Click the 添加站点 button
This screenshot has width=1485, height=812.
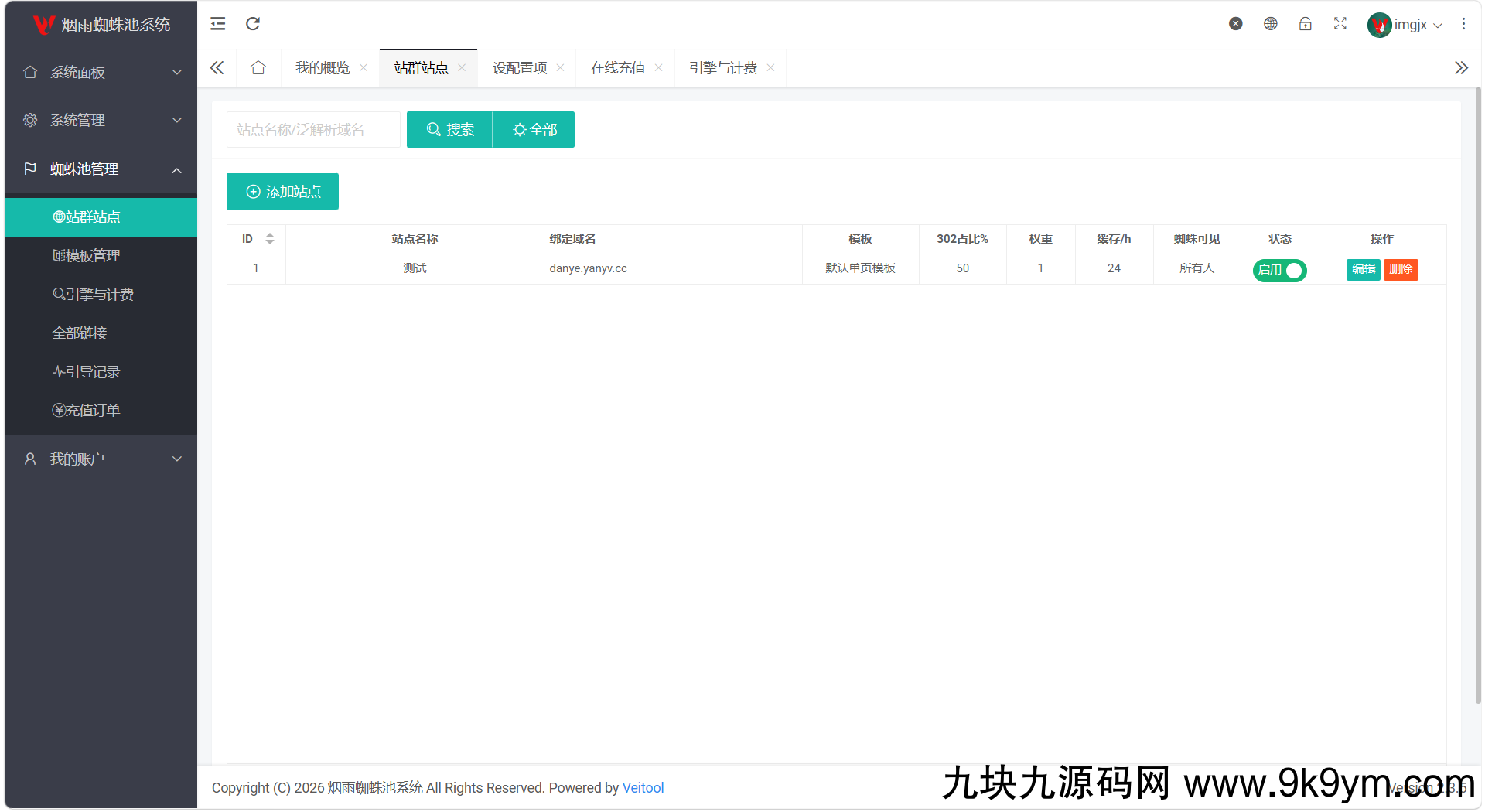[x=282, y=191]
